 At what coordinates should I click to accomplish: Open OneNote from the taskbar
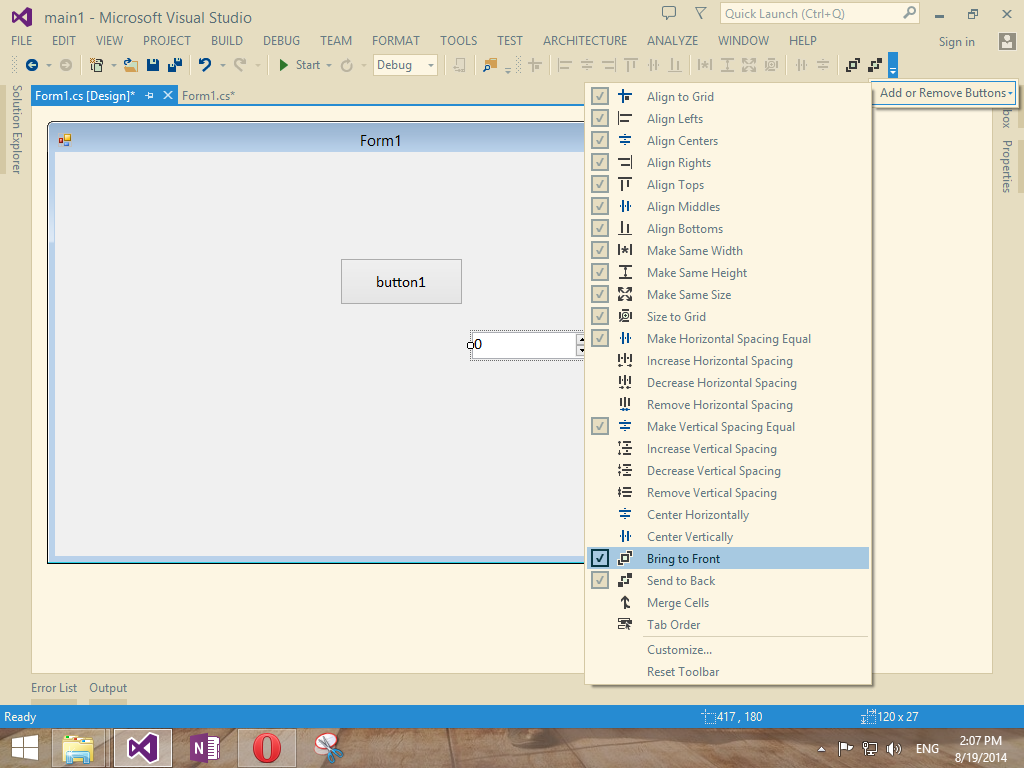204,748
